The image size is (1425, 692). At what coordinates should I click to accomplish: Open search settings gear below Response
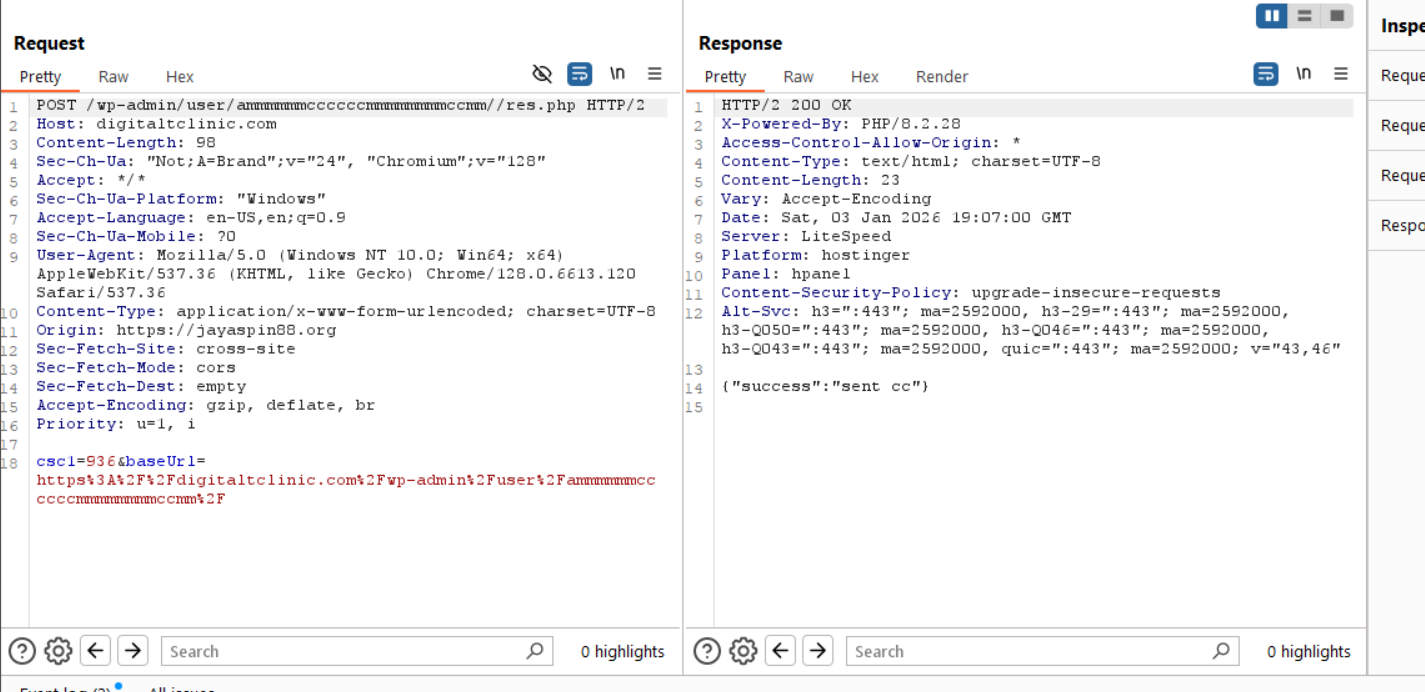[743, 651]
